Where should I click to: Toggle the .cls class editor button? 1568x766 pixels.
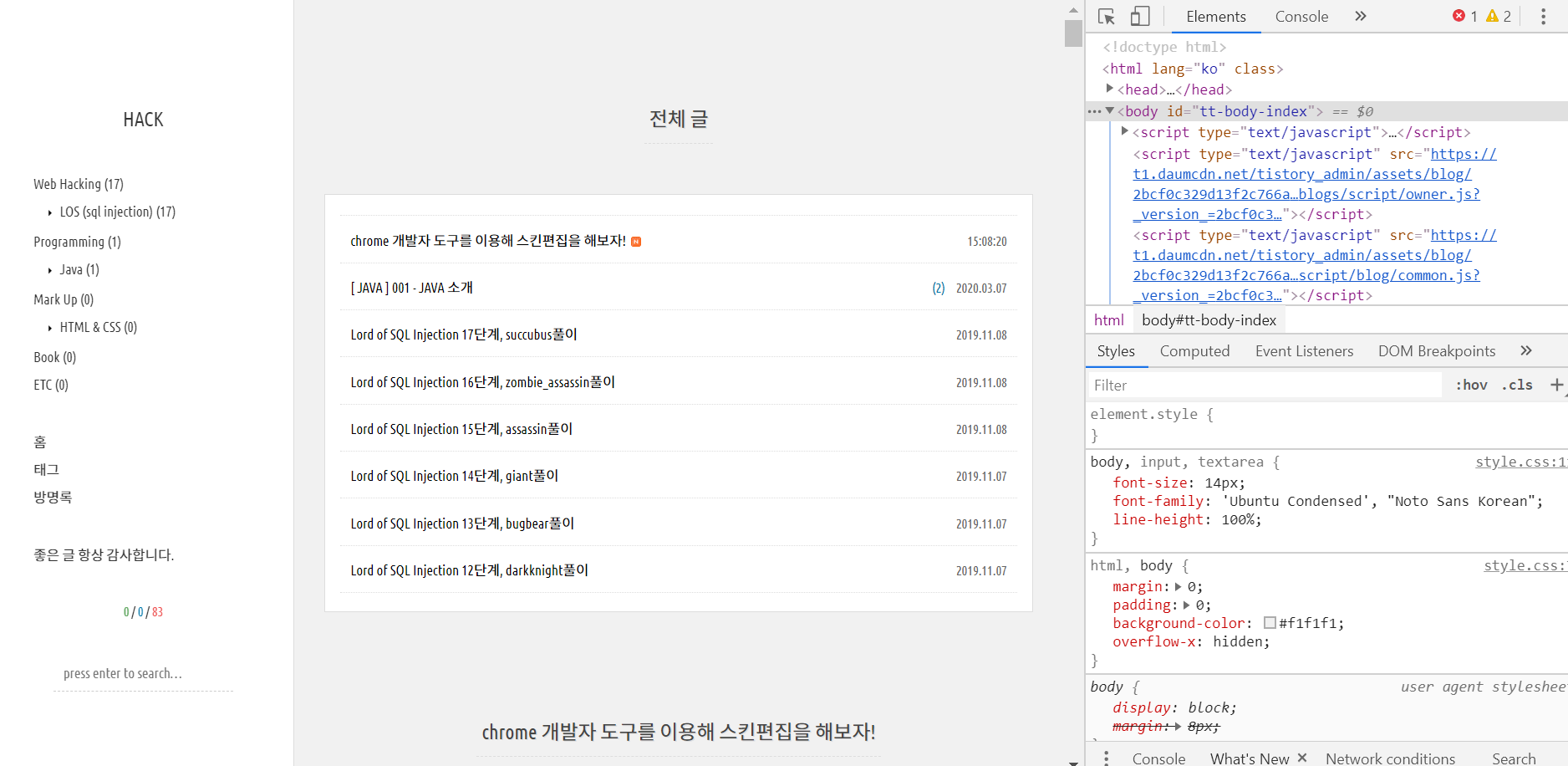1517,385
